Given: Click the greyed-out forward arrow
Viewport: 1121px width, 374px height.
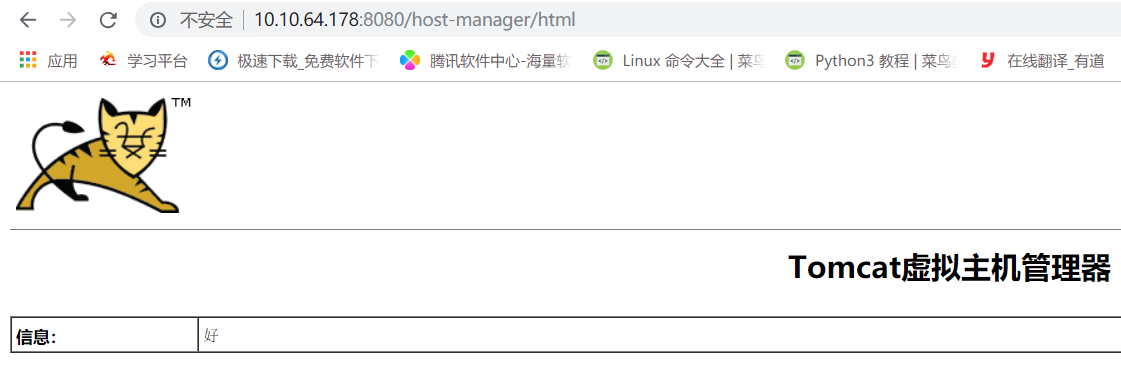Looking at the screenshot, I should click(x=68, y=21).
